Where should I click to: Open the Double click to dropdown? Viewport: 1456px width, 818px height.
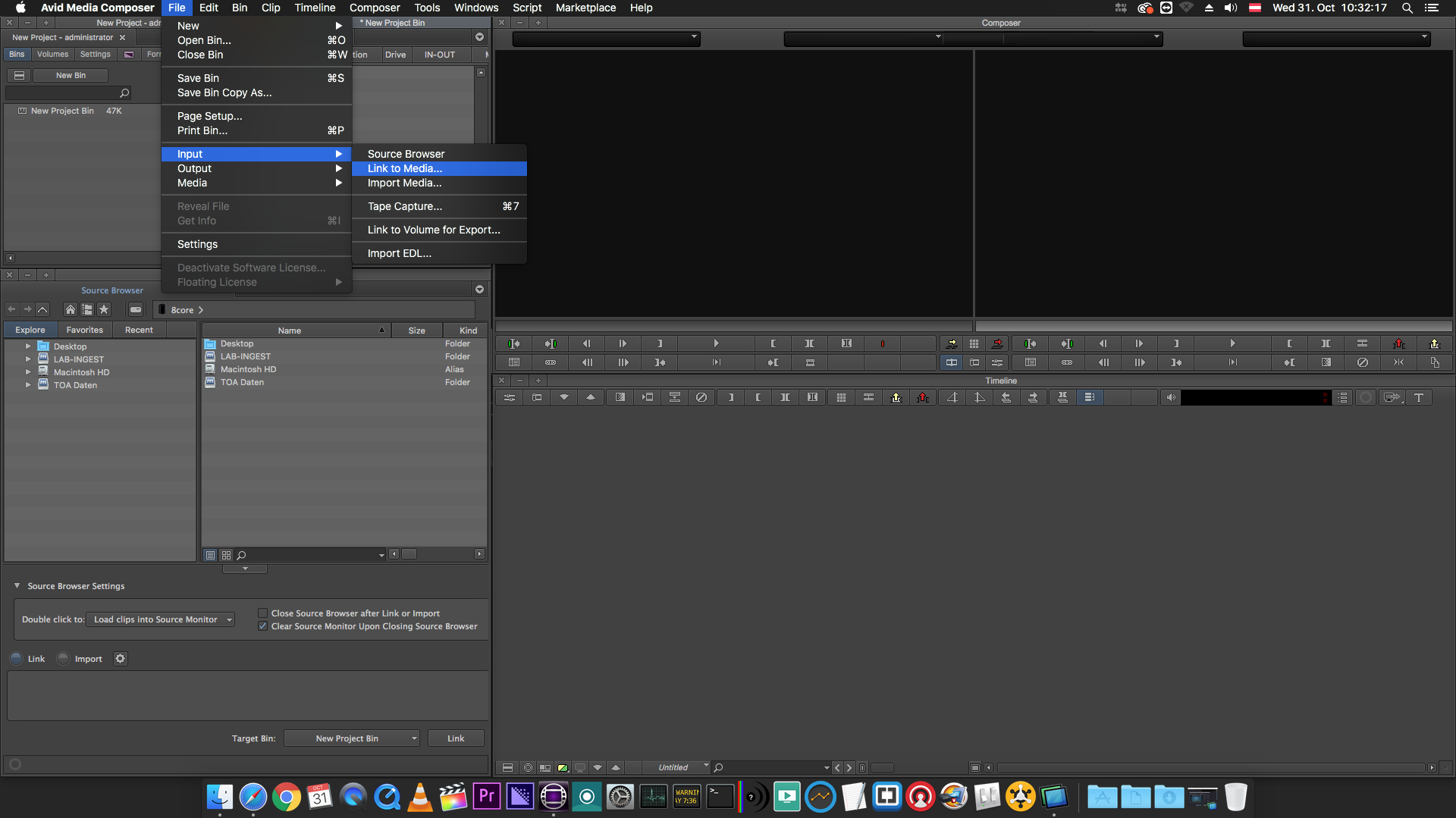160,619
